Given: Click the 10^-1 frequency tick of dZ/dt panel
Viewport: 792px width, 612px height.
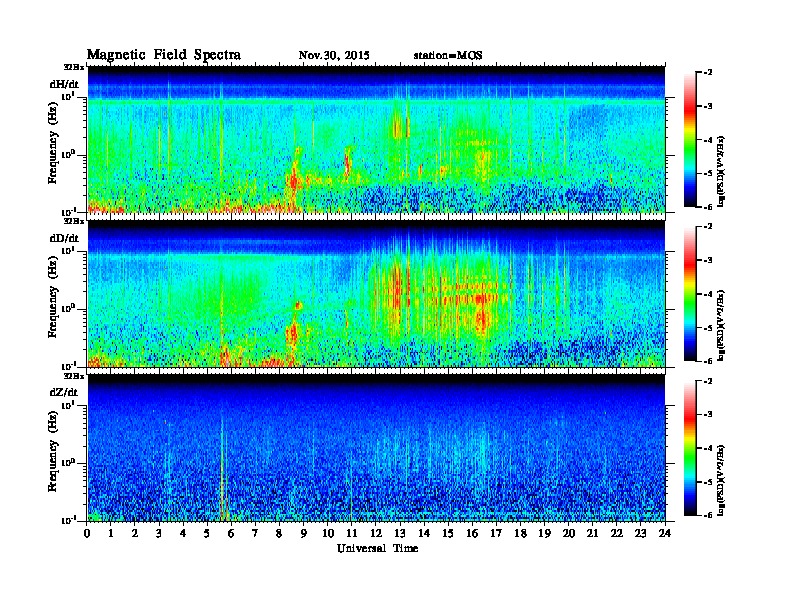Looking at the screenshot, I should 68,520.
